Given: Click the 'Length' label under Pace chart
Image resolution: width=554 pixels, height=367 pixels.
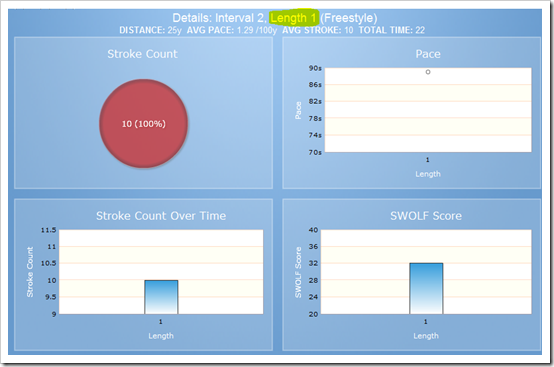Looking at the screenshot, I should [x=428, y=174].
